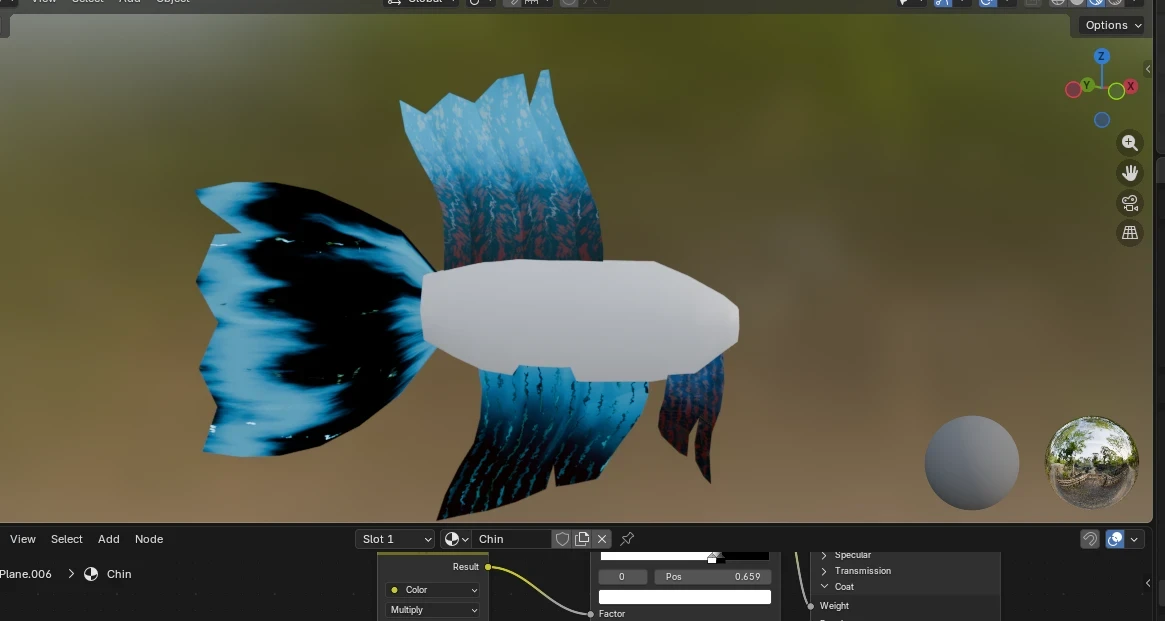Viewport: 1165px width, 621px height.
Task: Open the node editor Add menu
Action: click(108, 539)
